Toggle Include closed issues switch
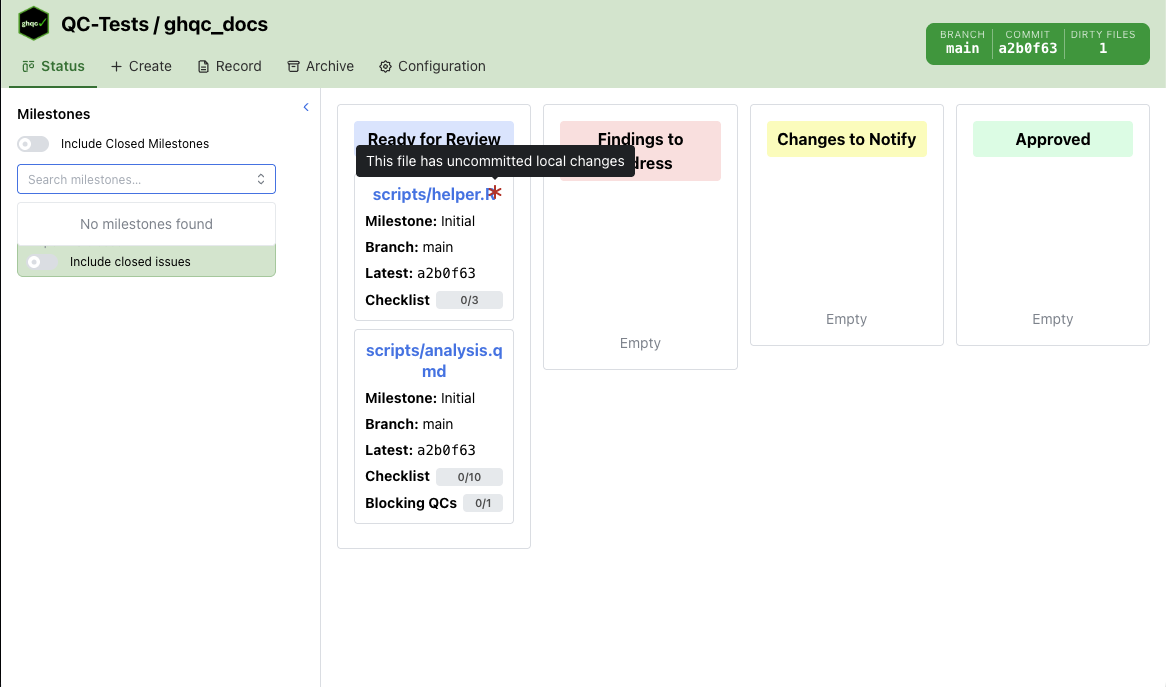The width and height of the screenshot is (1166, 687). [x=42, y=262]
